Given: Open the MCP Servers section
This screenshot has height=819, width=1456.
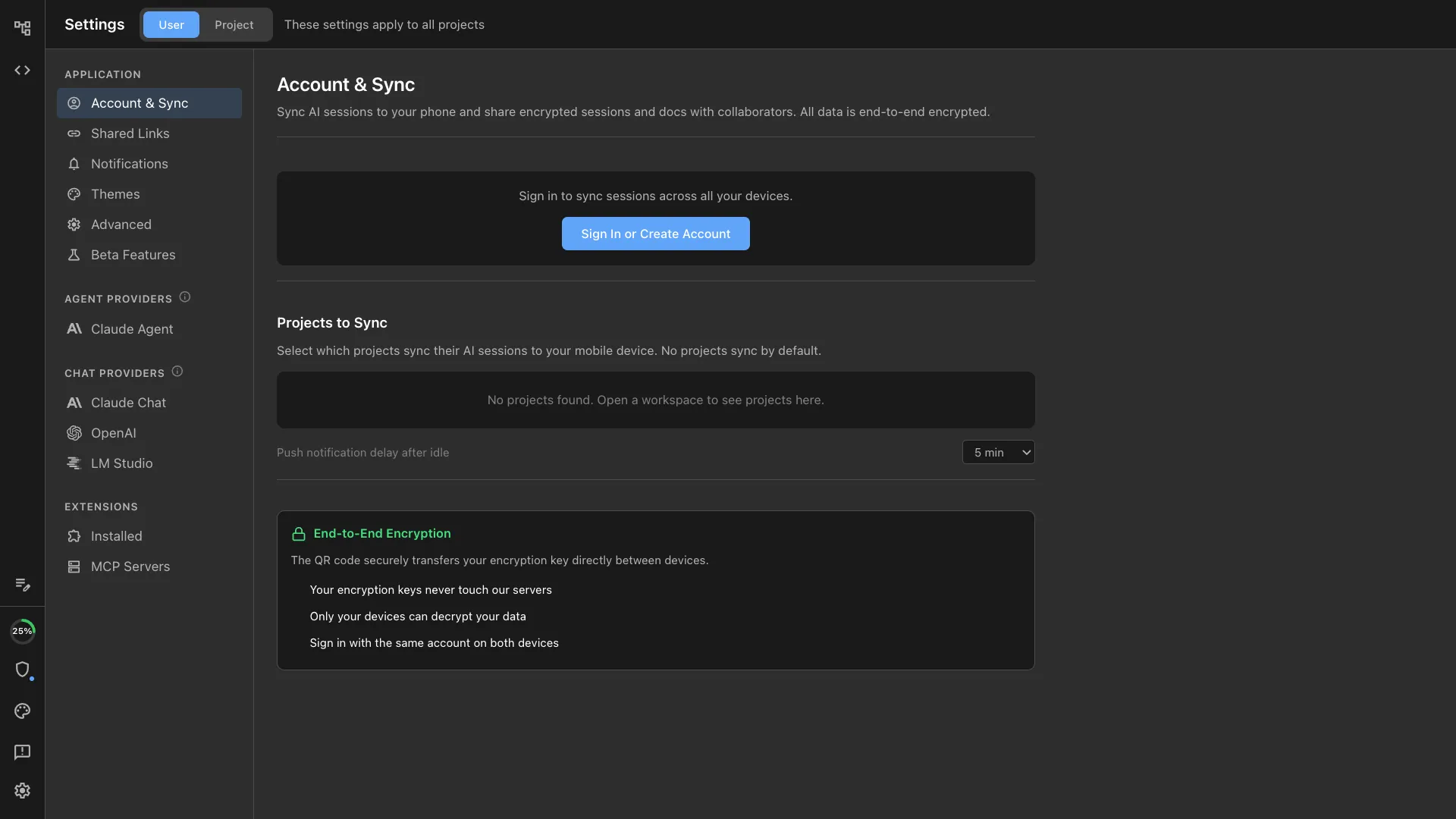Looking at the screenshot, I should point(130,566).
